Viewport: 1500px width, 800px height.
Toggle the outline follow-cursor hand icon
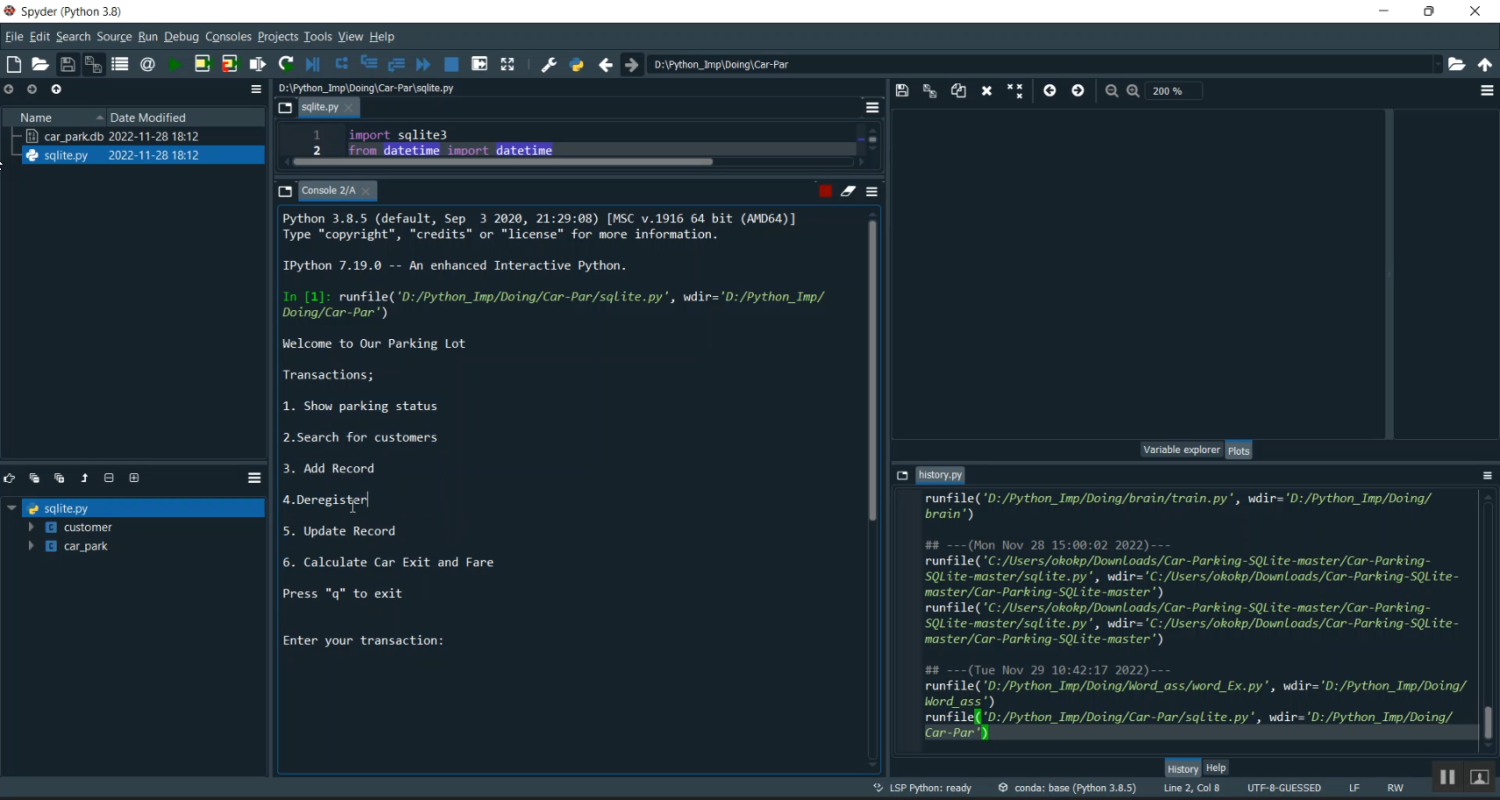coord(9,478)
